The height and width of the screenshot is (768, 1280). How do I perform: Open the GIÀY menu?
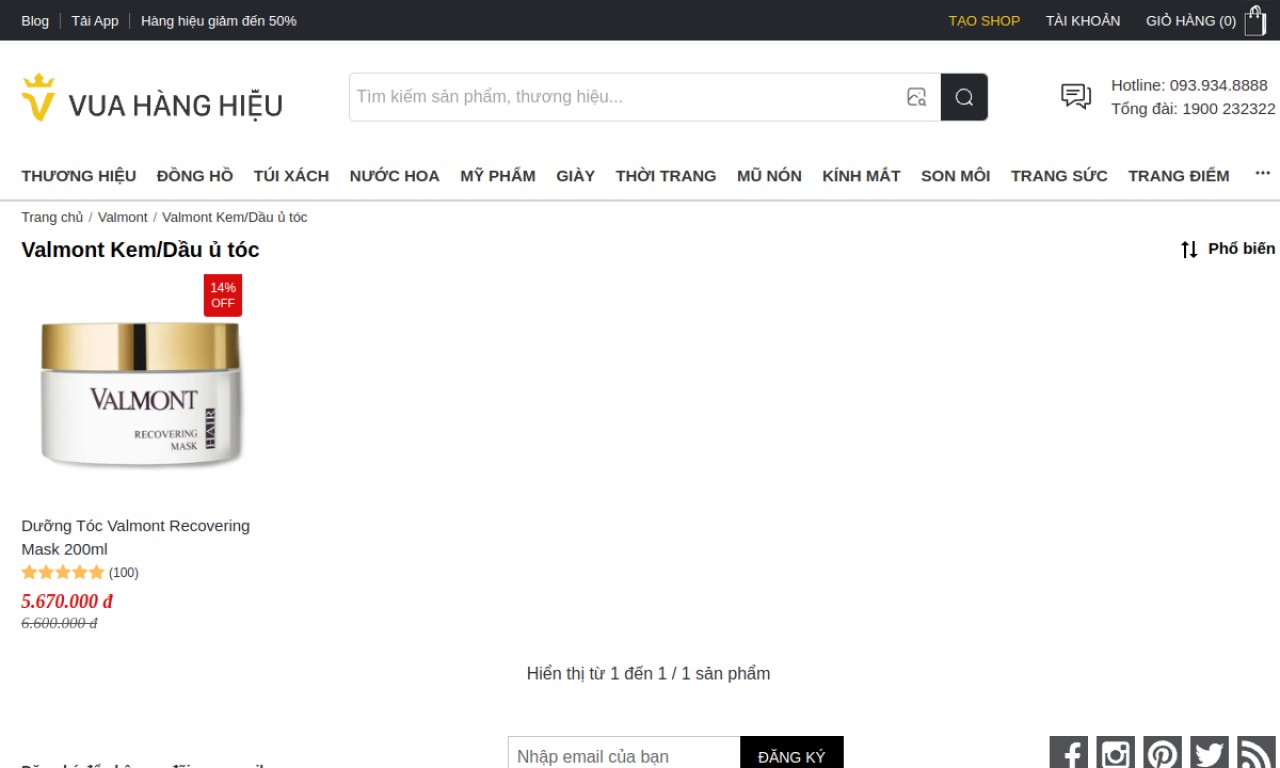pyautogui.click(x=576, y=176)
